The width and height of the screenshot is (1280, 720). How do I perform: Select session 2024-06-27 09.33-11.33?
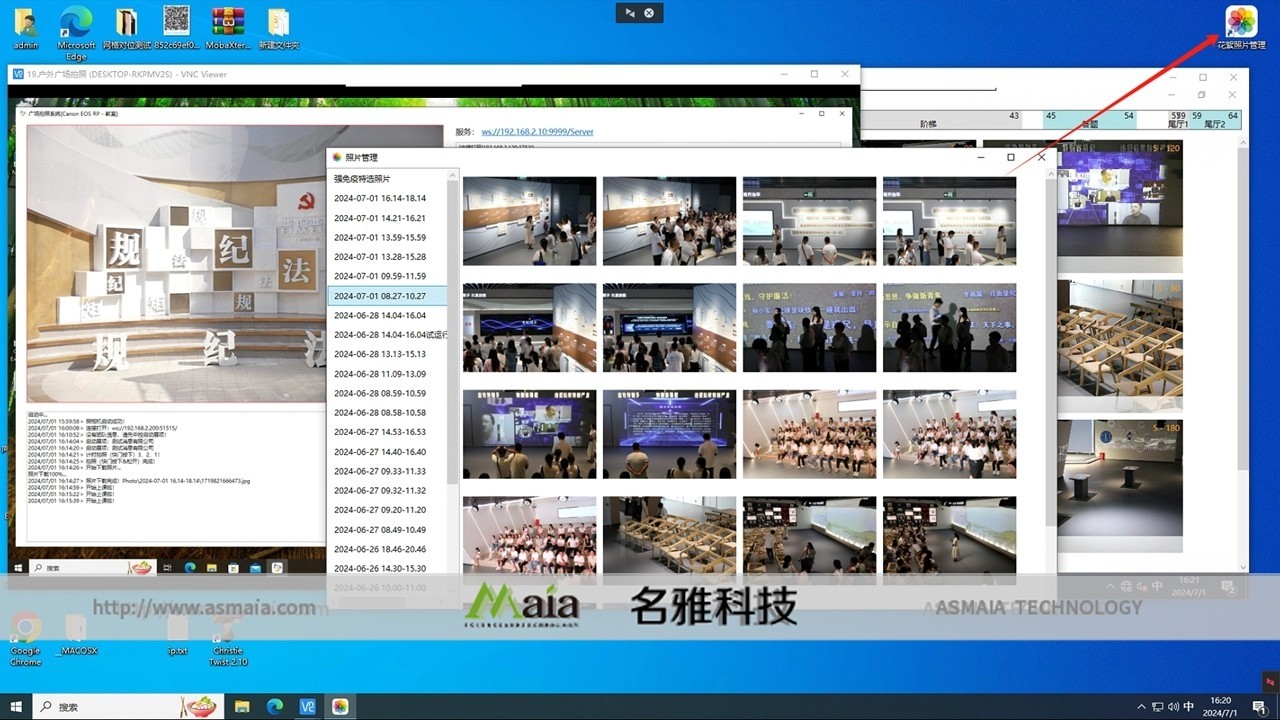click(387, 471)
